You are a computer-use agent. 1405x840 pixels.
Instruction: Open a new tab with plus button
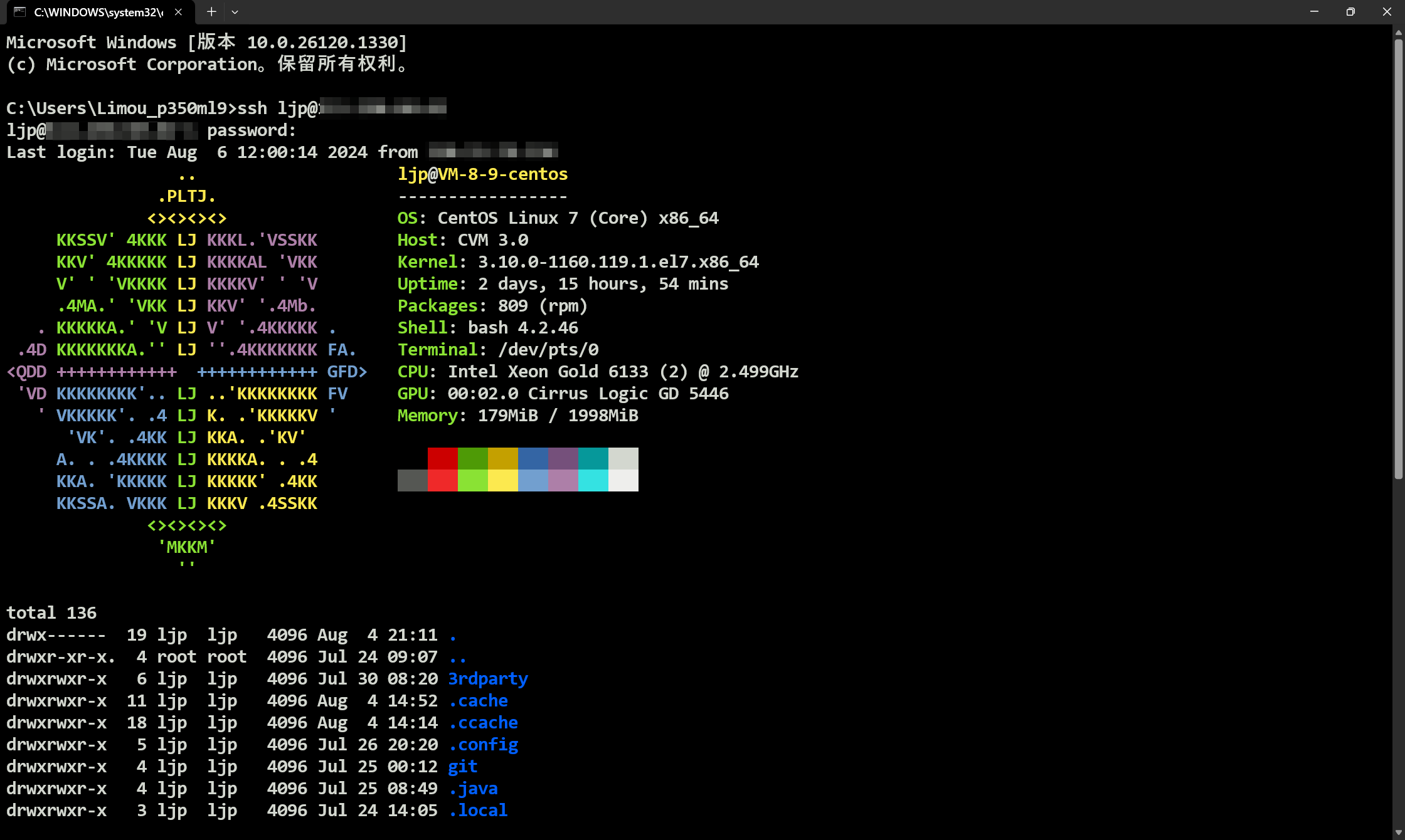click(x=211, y=12)
